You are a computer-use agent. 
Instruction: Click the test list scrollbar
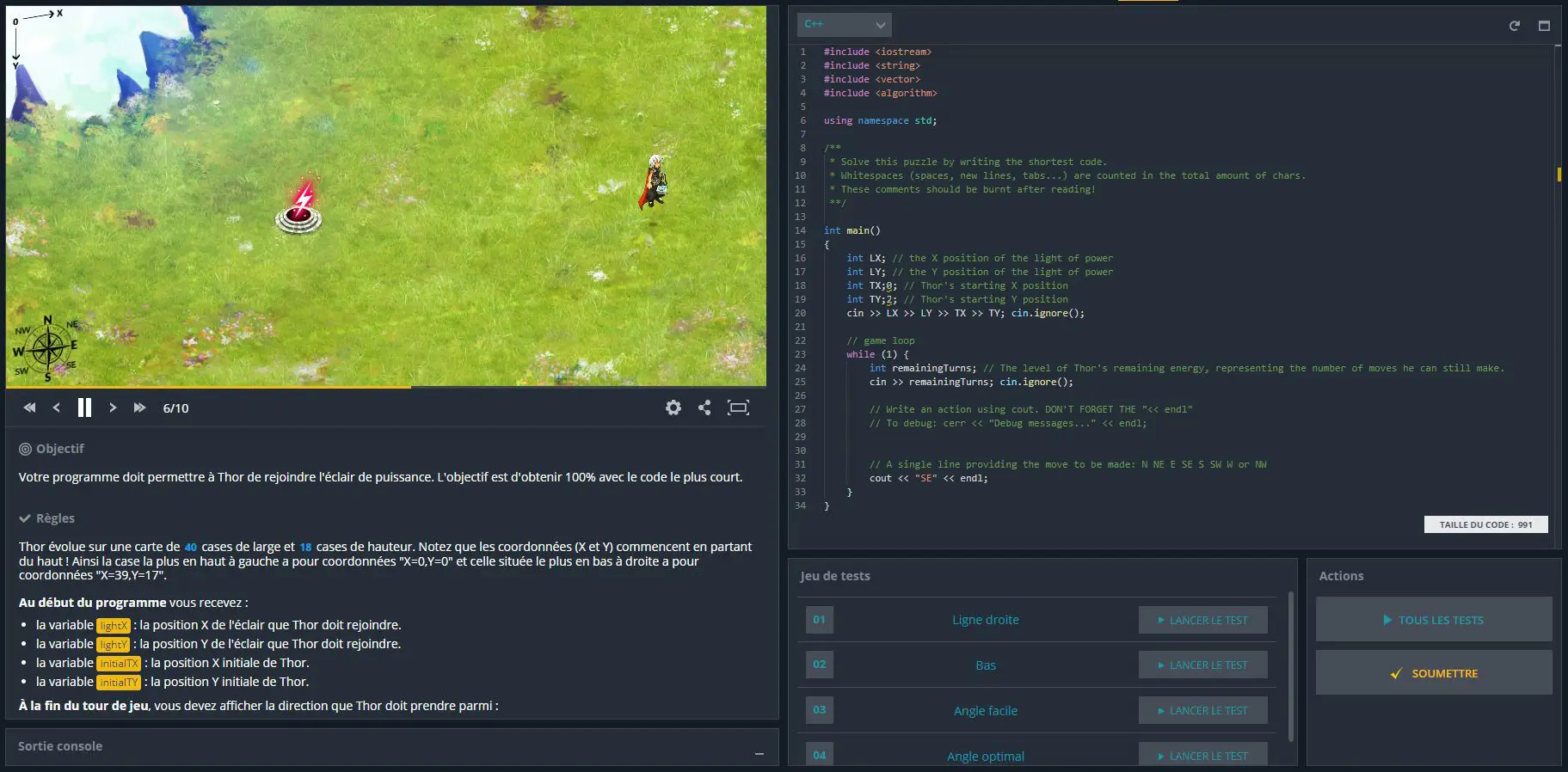(x=1290, y=666)
